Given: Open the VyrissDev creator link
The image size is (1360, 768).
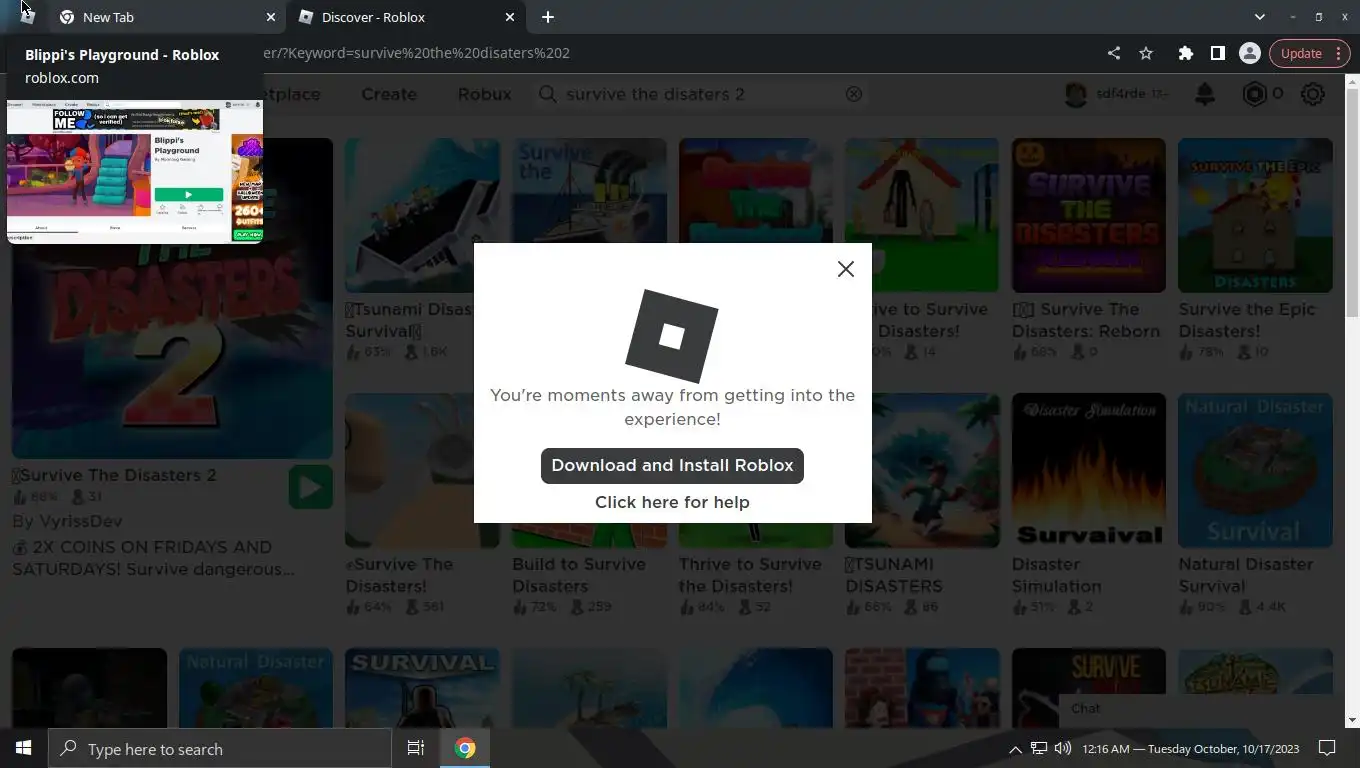Looking at the screenshot, I should click(x=80, y=521).
